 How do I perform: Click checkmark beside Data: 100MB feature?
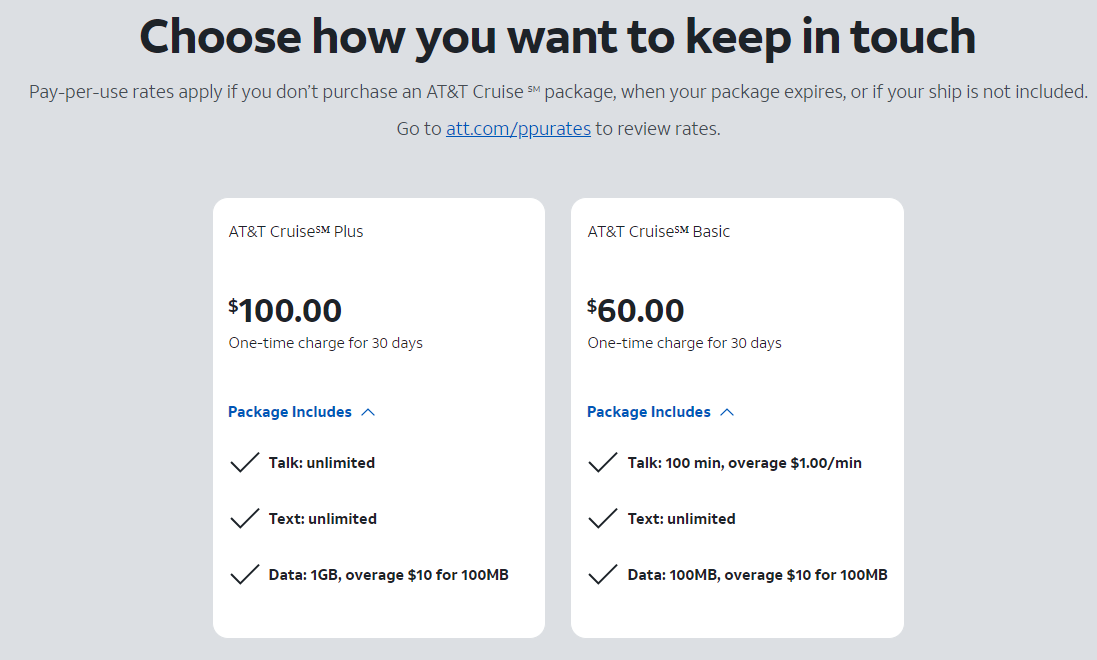point(603,575)
